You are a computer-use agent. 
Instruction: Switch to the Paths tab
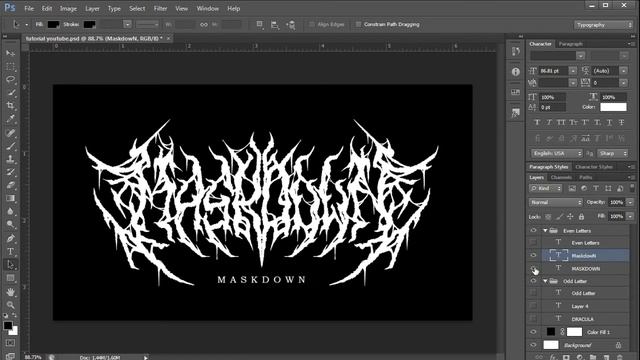tap(585, 178)
